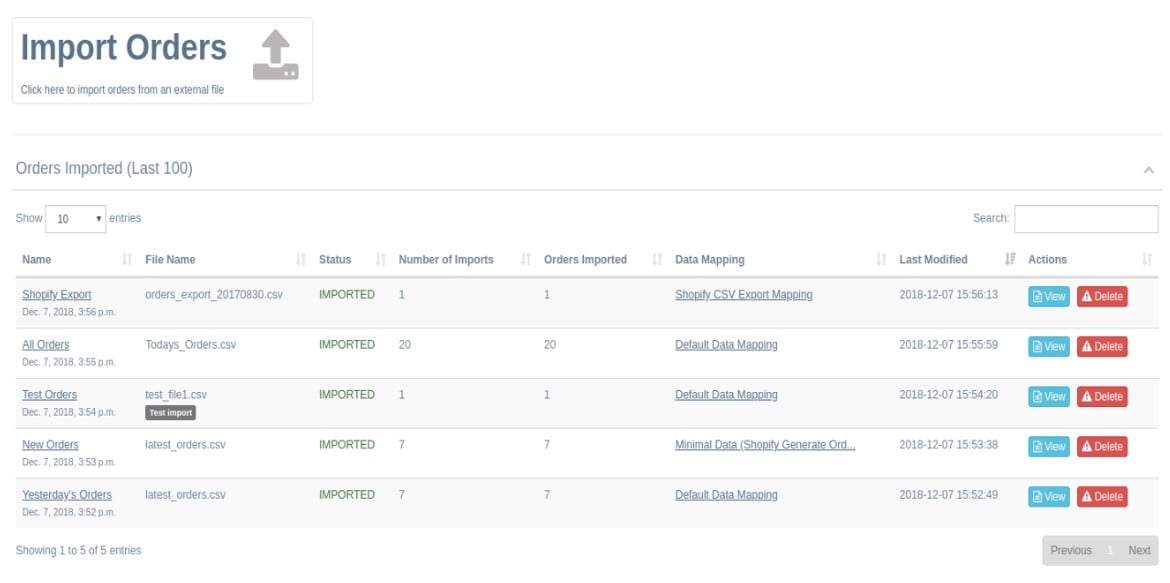Sort by Orders Imported arrows
This screenshot has width=1170, height=583.
click(657, 260)
